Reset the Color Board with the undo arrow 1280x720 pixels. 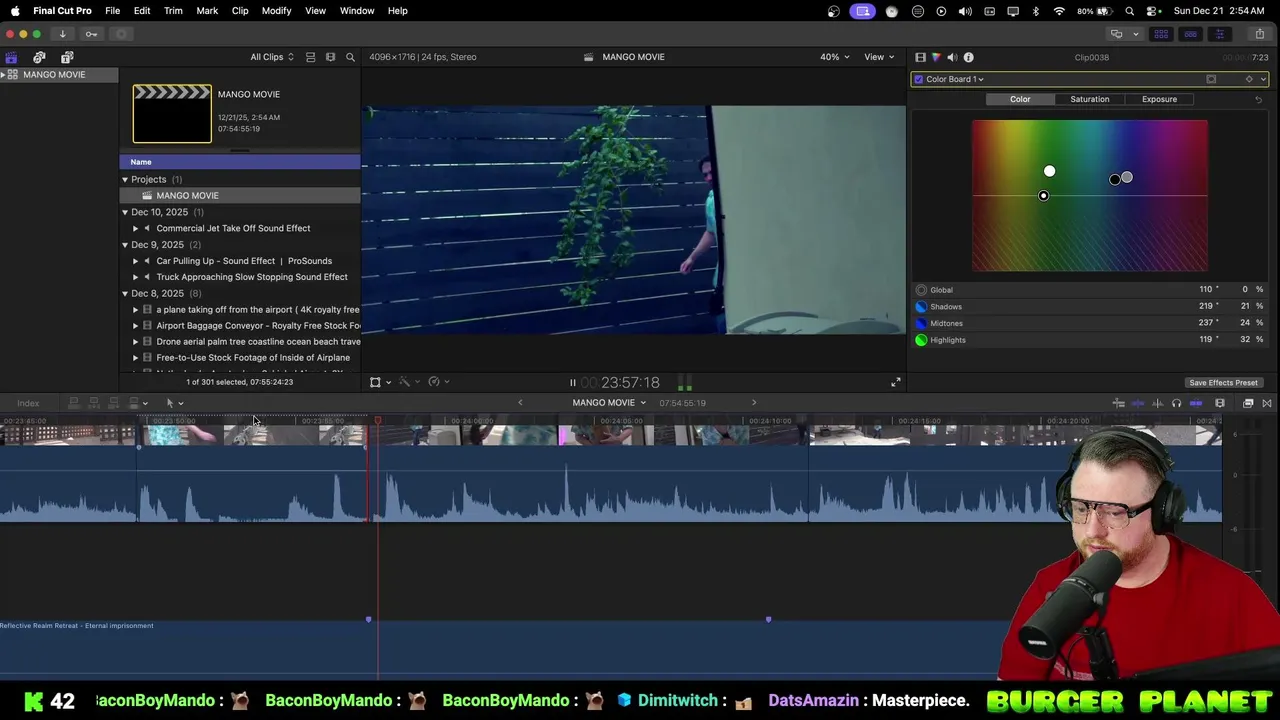tap(1258, 99)
